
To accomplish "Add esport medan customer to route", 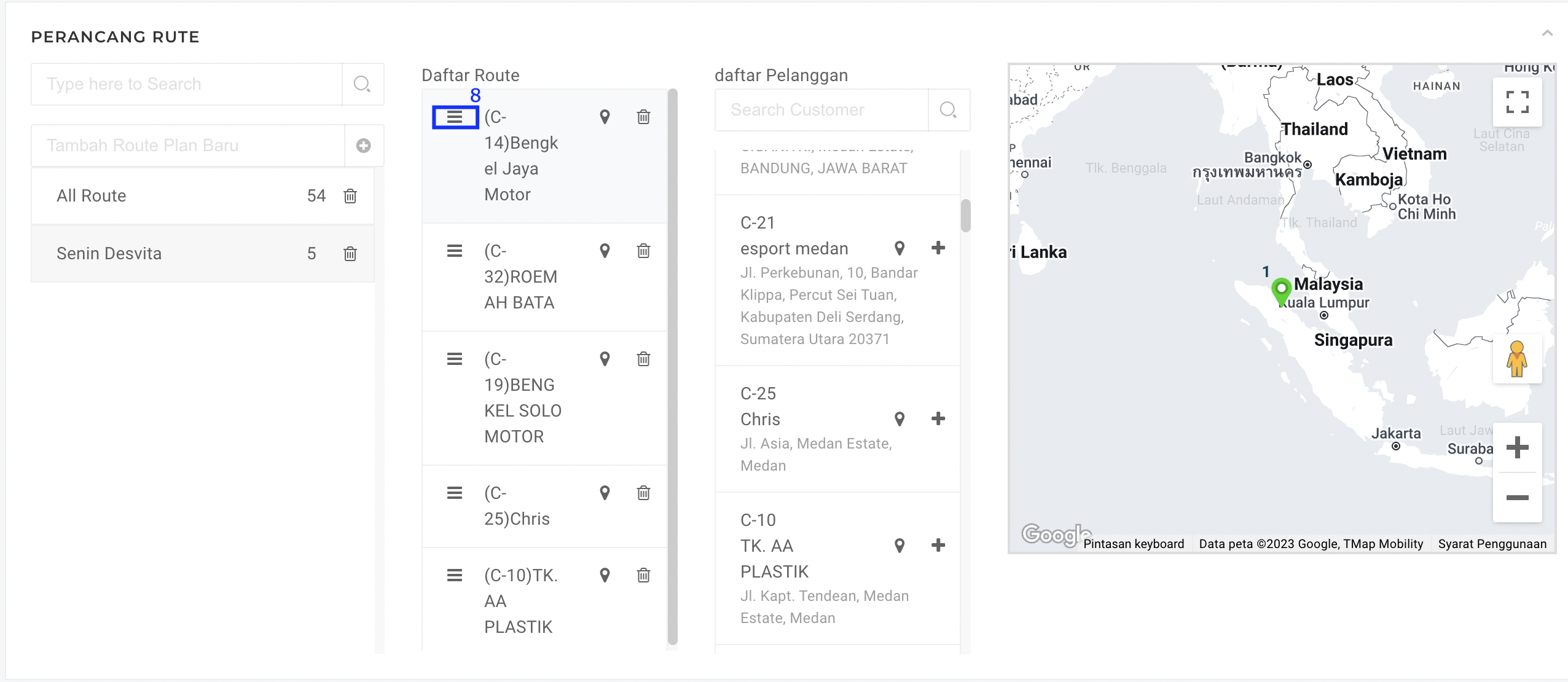I will pyautogui.click(x=938, y=248).
